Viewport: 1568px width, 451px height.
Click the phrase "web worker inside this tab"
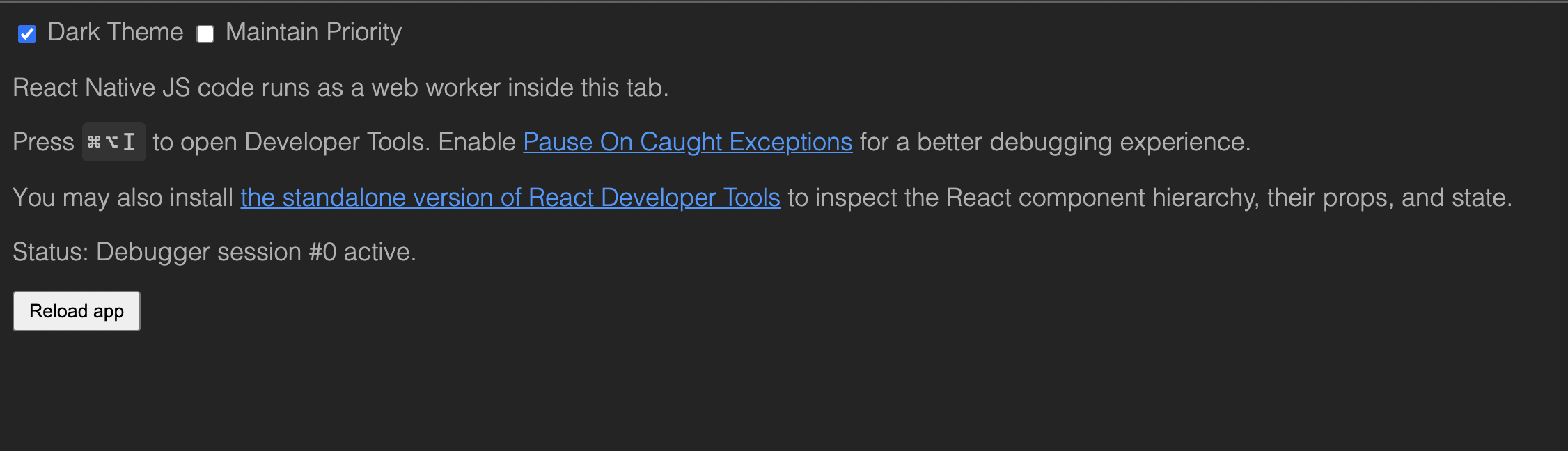[x=519, y=88]
